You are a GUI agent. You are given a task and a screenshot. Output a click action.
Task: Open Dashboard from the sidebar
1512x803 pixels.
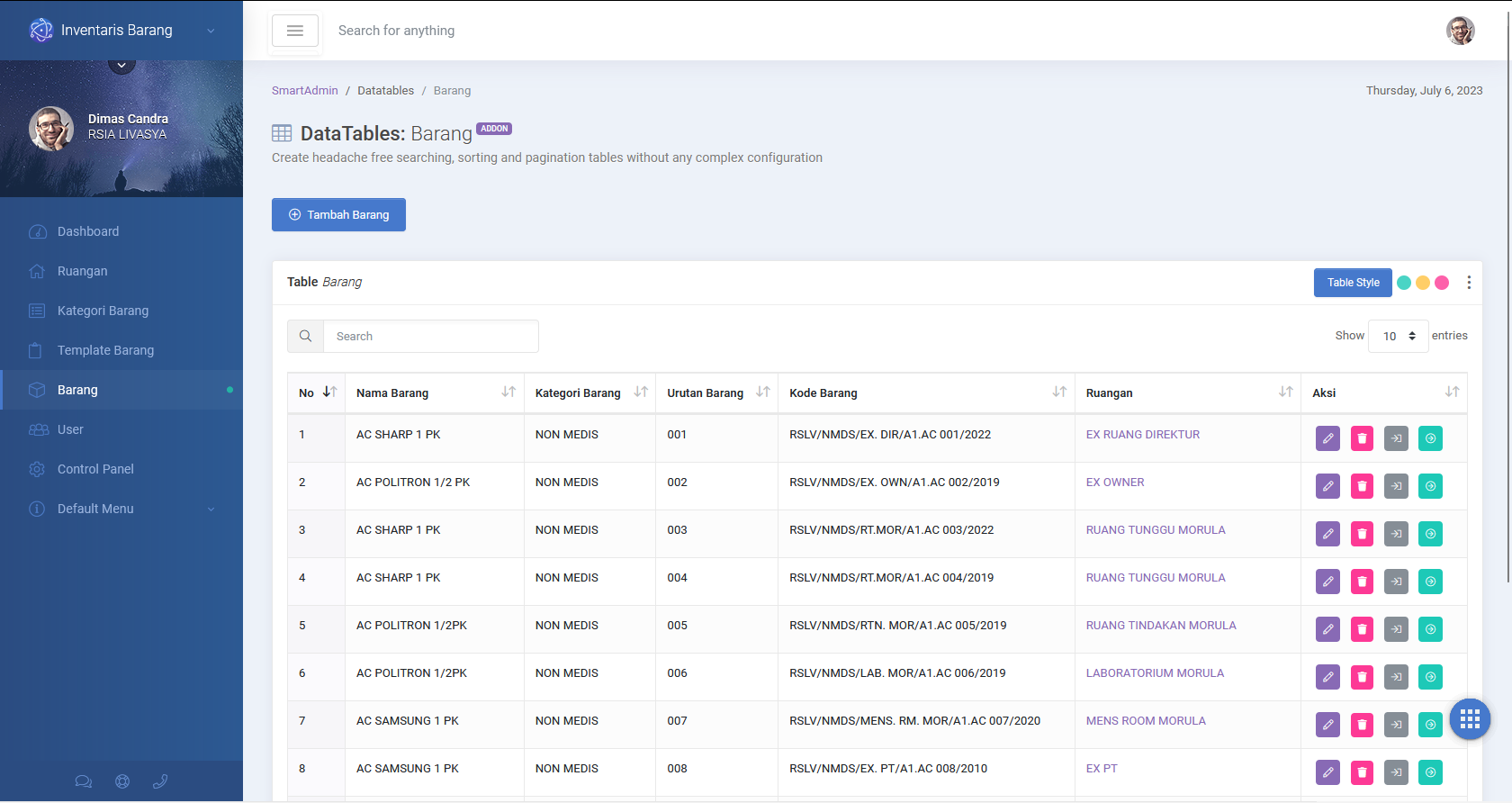tap(121, 231)
